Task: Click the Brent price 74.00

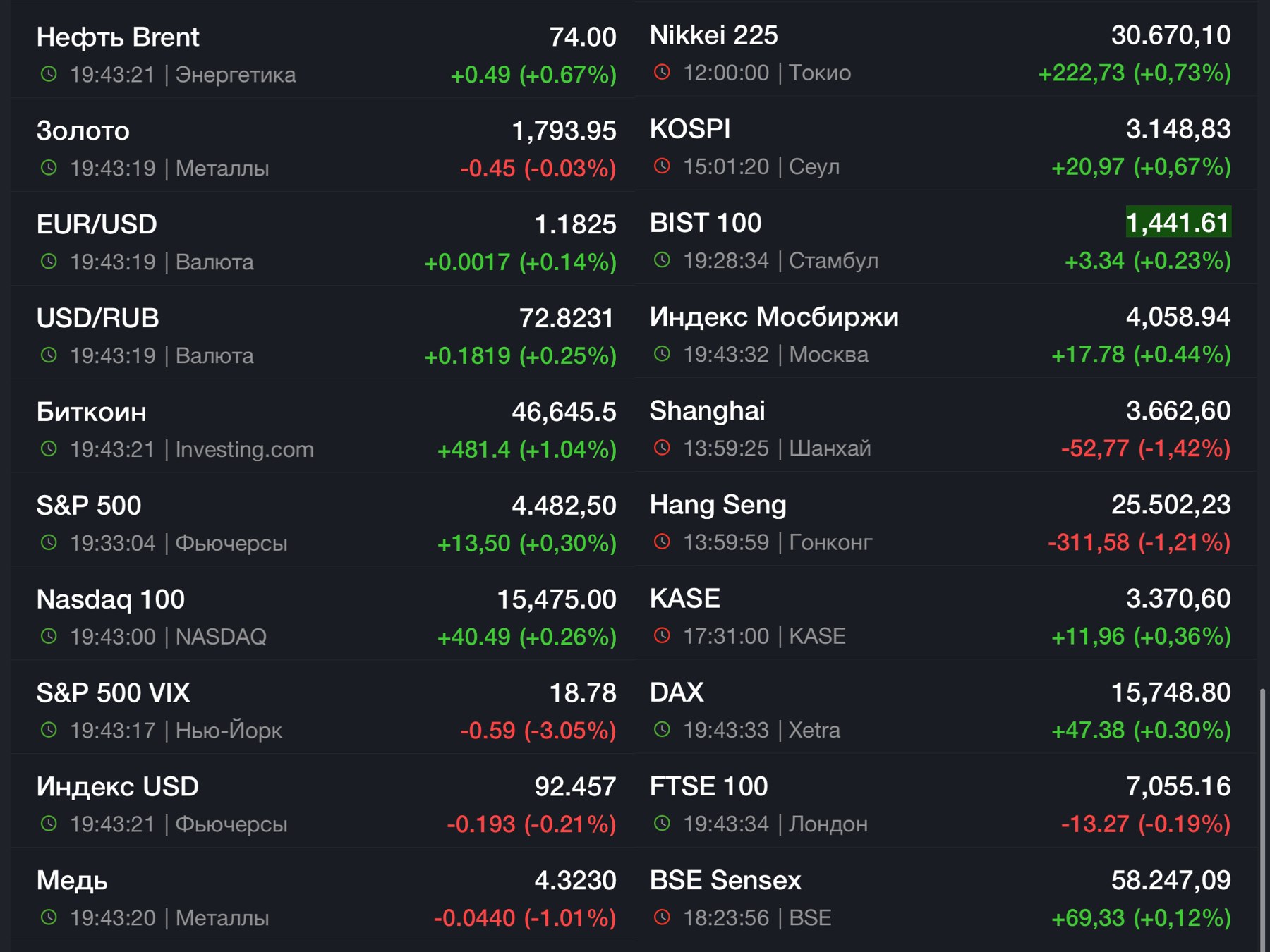Action: coord(583,37)
